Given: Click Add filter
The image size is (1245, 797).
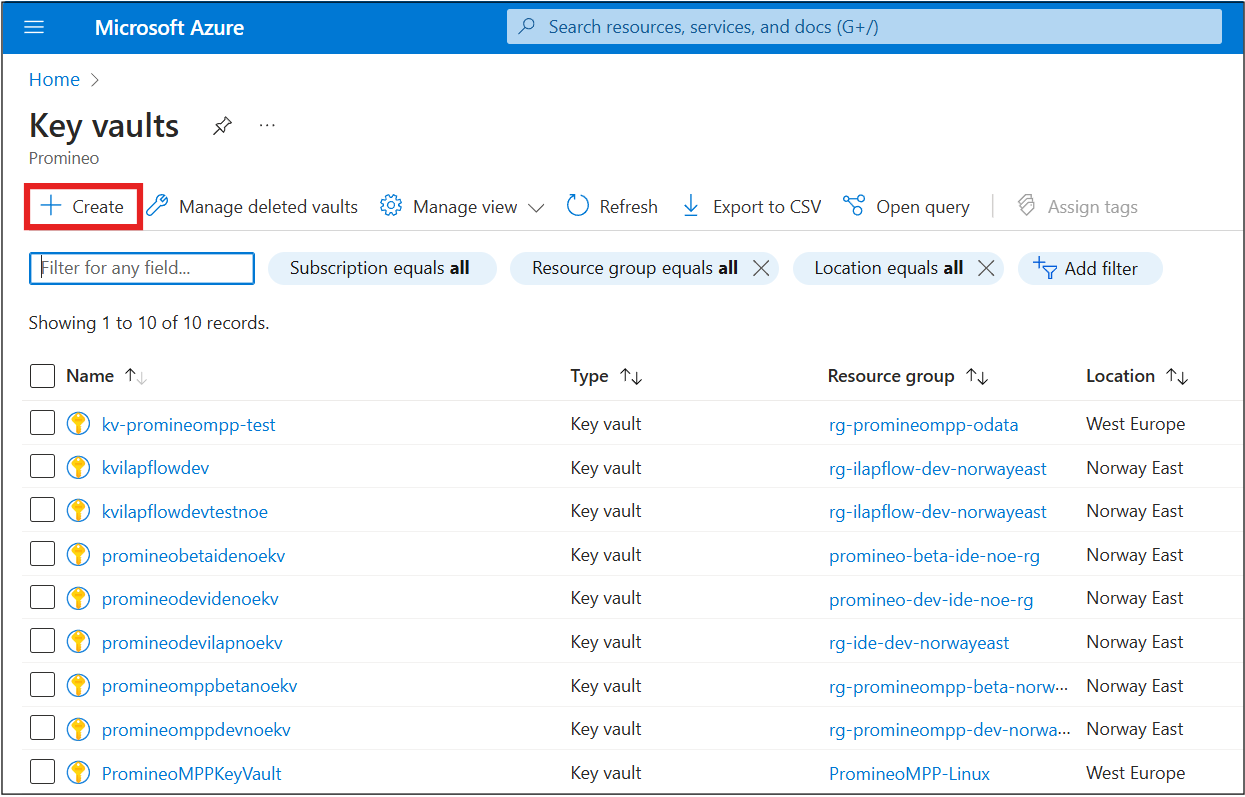Looking at the screenshot, I should (1090, 268).
